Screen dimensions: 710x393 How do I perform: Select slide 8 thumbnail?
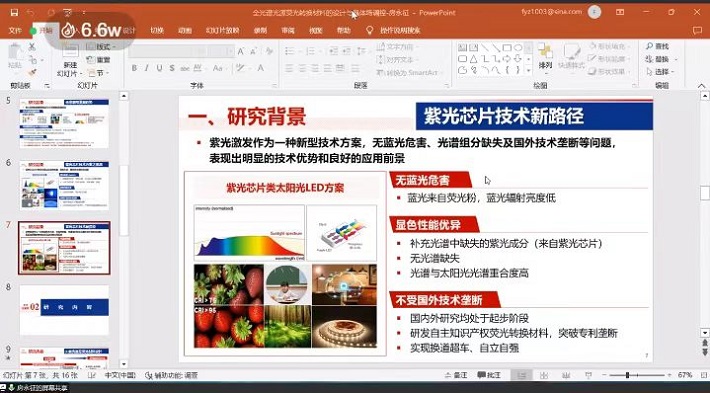click(x=64, y=310)
